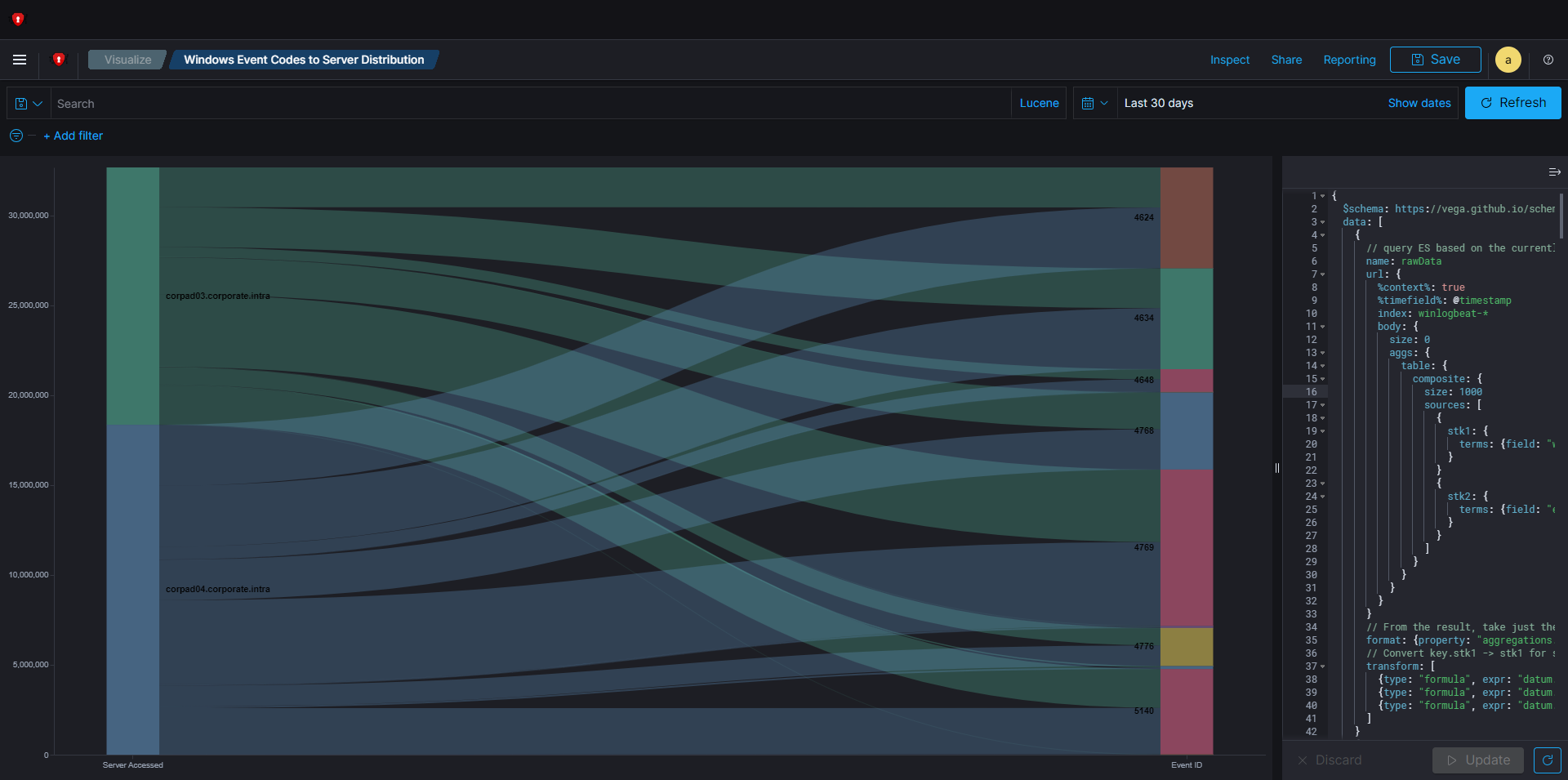This screenshot has width=1568, height=780.
Task: Open the hamburger navigation menu
Action: point(20,60)
